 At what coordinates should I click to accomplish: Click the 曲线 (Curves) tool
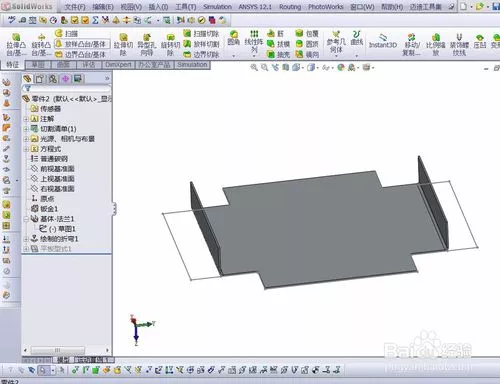click(357, 38)
